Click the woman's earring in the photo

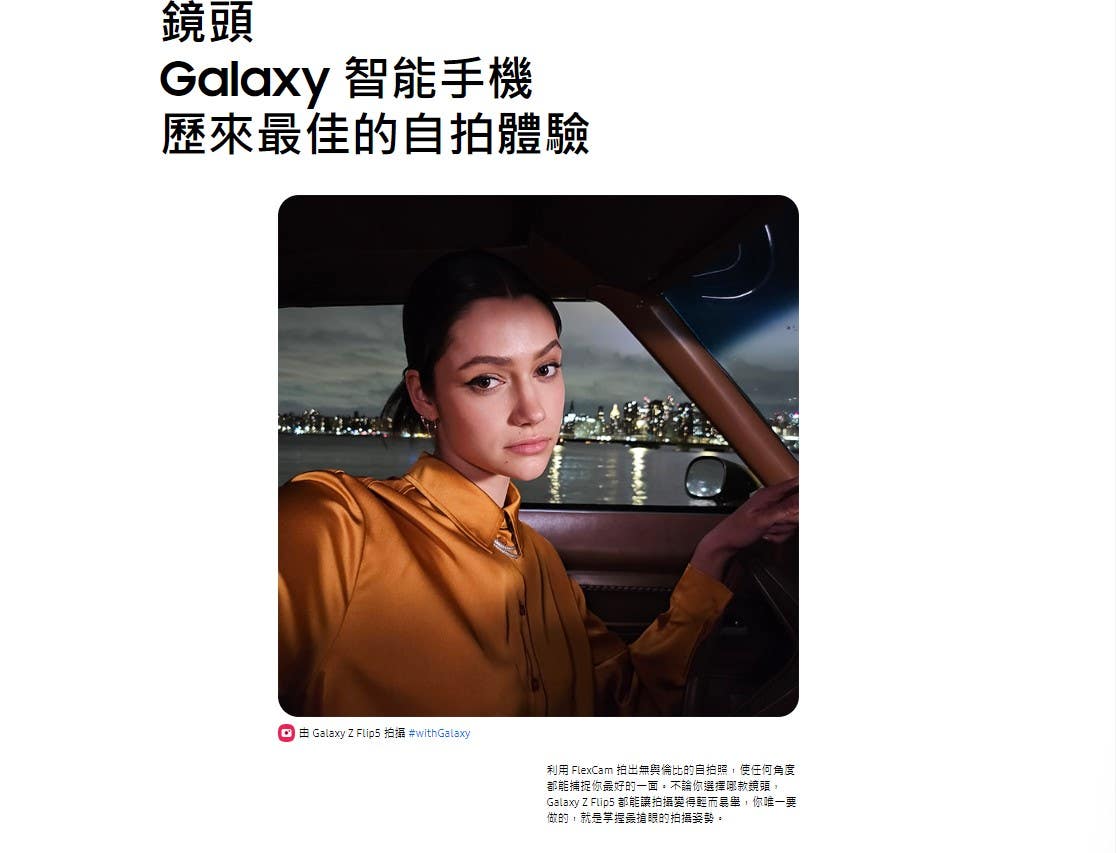430,426
